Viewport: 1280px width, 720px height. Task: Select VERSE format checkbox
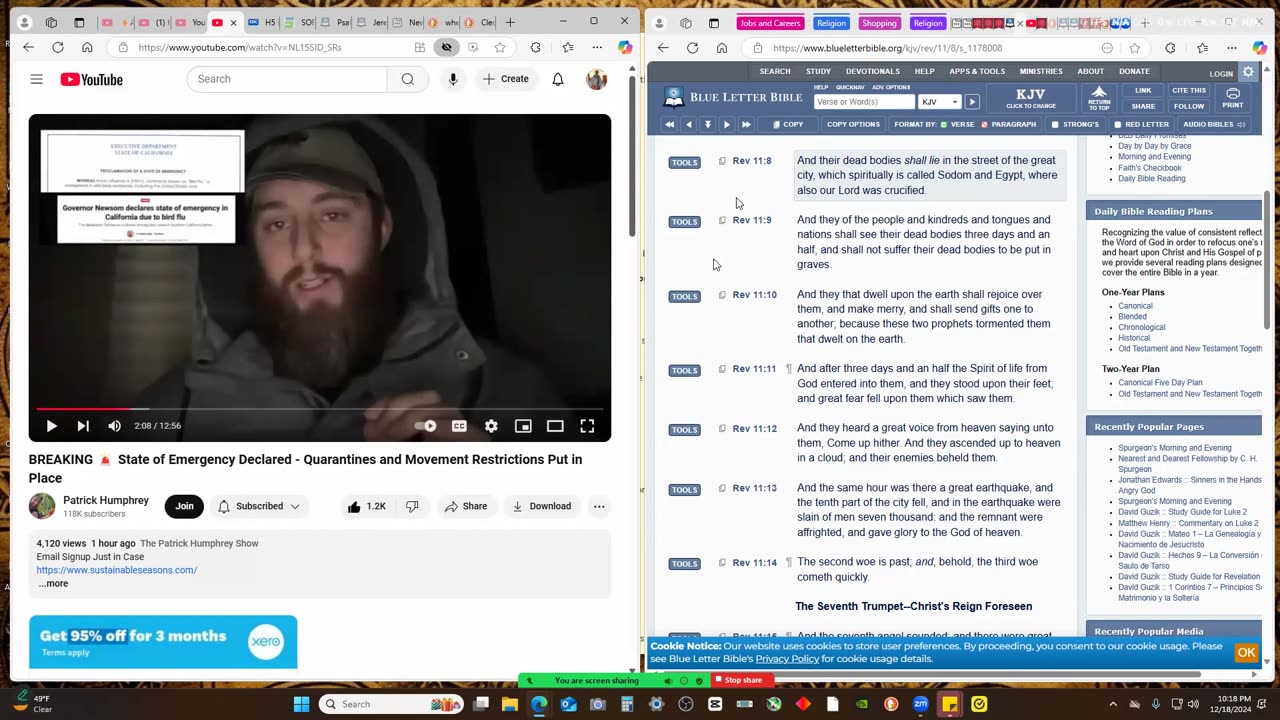[x=945, y=125]
